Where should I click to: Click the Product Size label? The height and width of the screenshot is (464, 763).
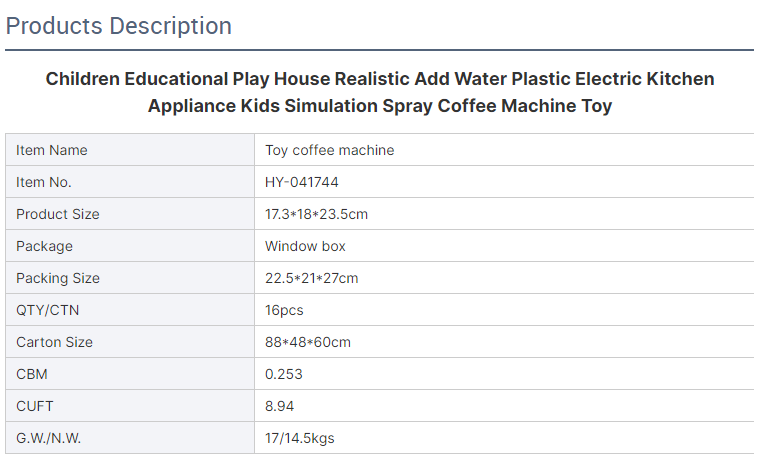click(x=57, y=214)
